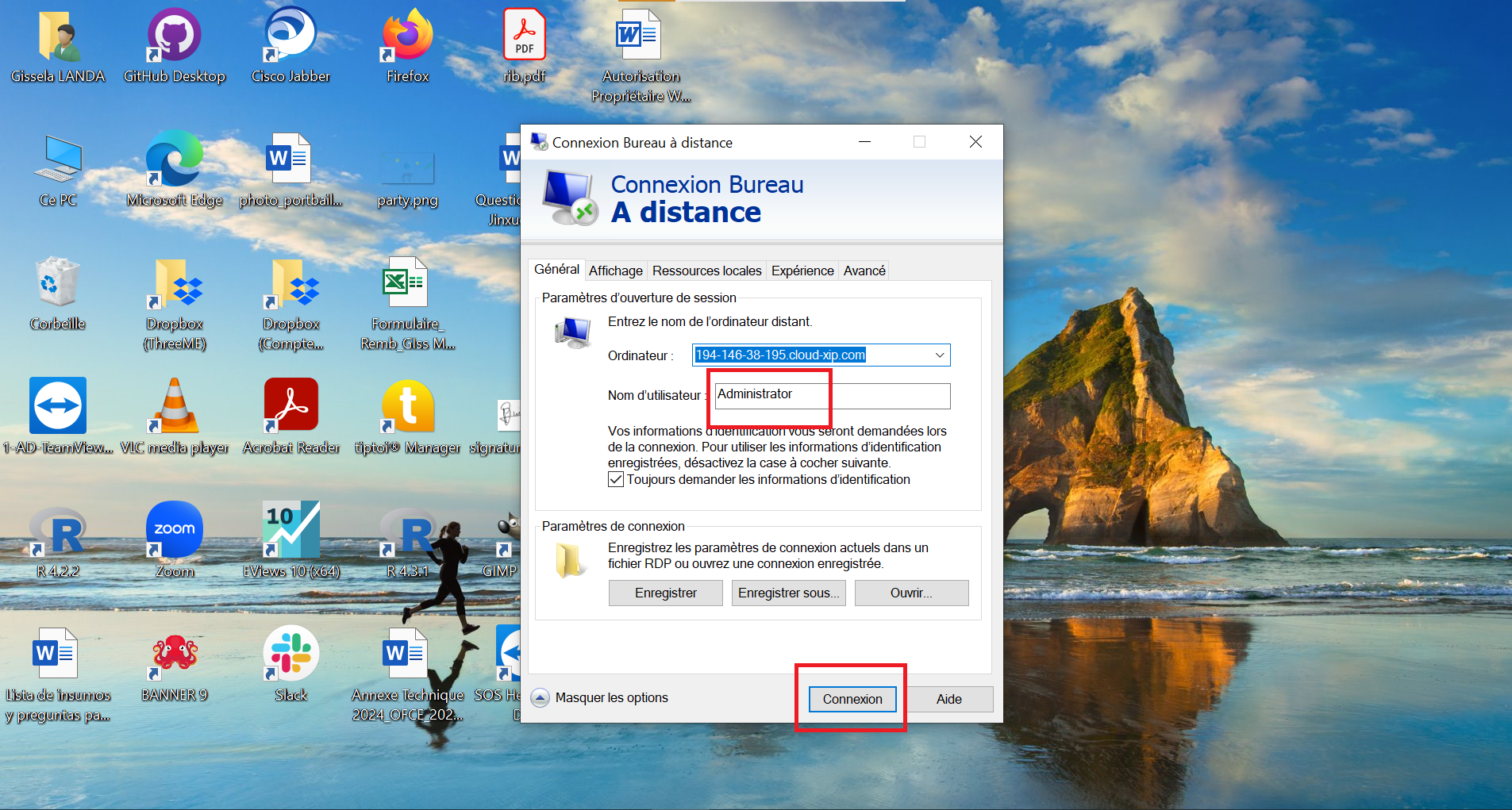Collapse options with the Masquer les options arrow
Screen dimensions: 1512x810
(x=540, y=698)
